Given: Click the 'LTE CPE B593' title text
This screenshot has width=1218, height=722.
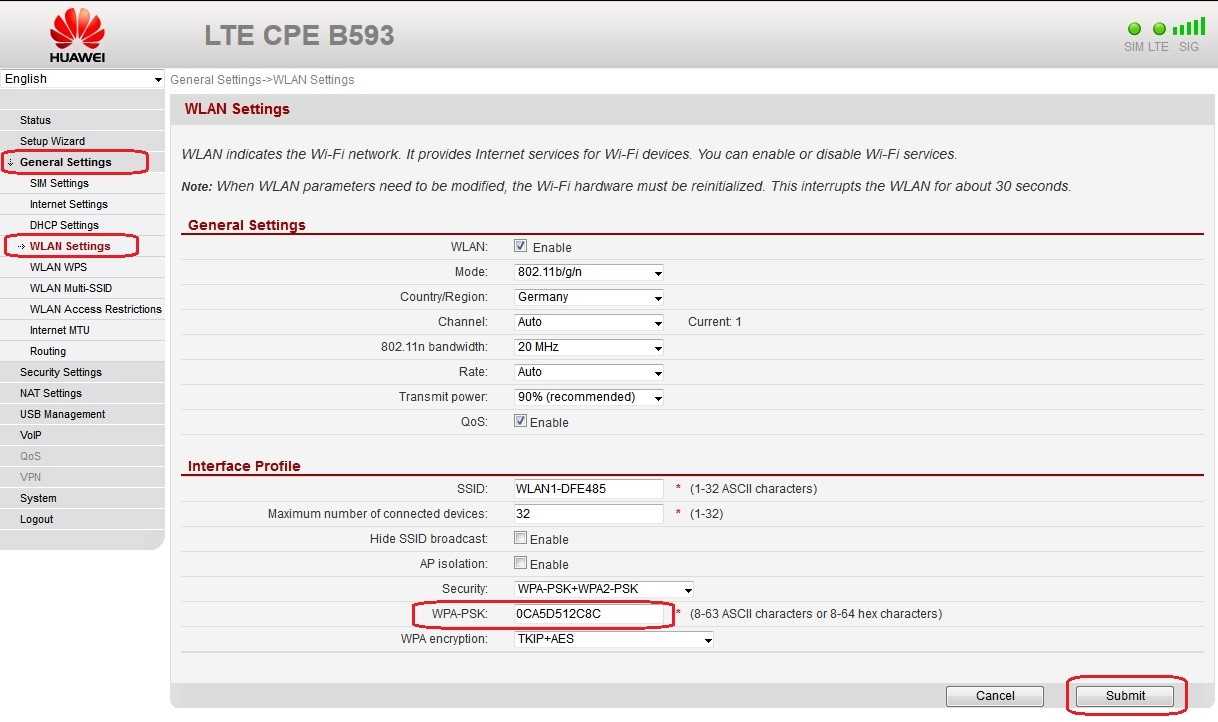Looking at the screenshot, I should coord(299,35).
